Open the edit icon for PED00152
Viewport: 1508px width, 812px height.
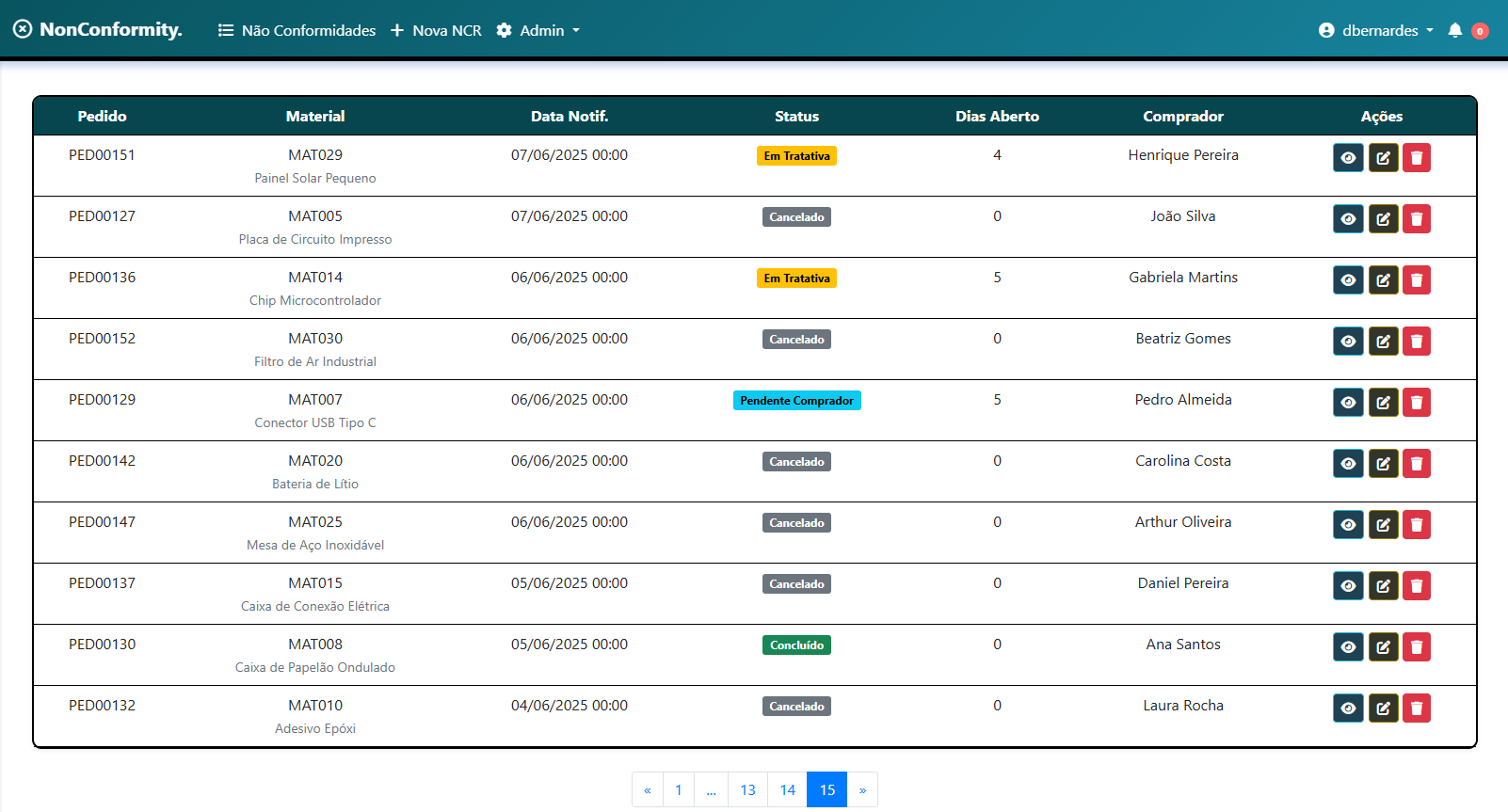[1383, 342]
